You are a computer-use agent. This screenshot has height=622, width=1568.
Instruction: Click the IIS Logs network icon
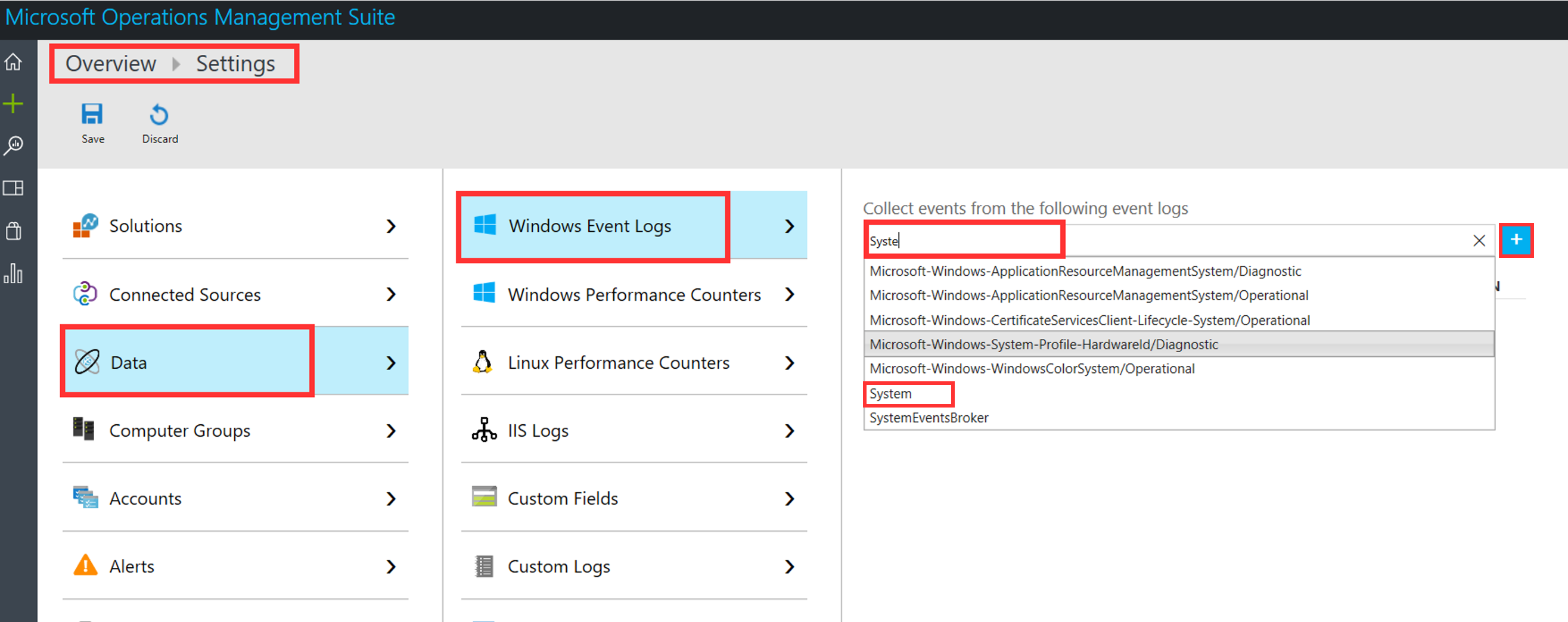tap(484, 429)
